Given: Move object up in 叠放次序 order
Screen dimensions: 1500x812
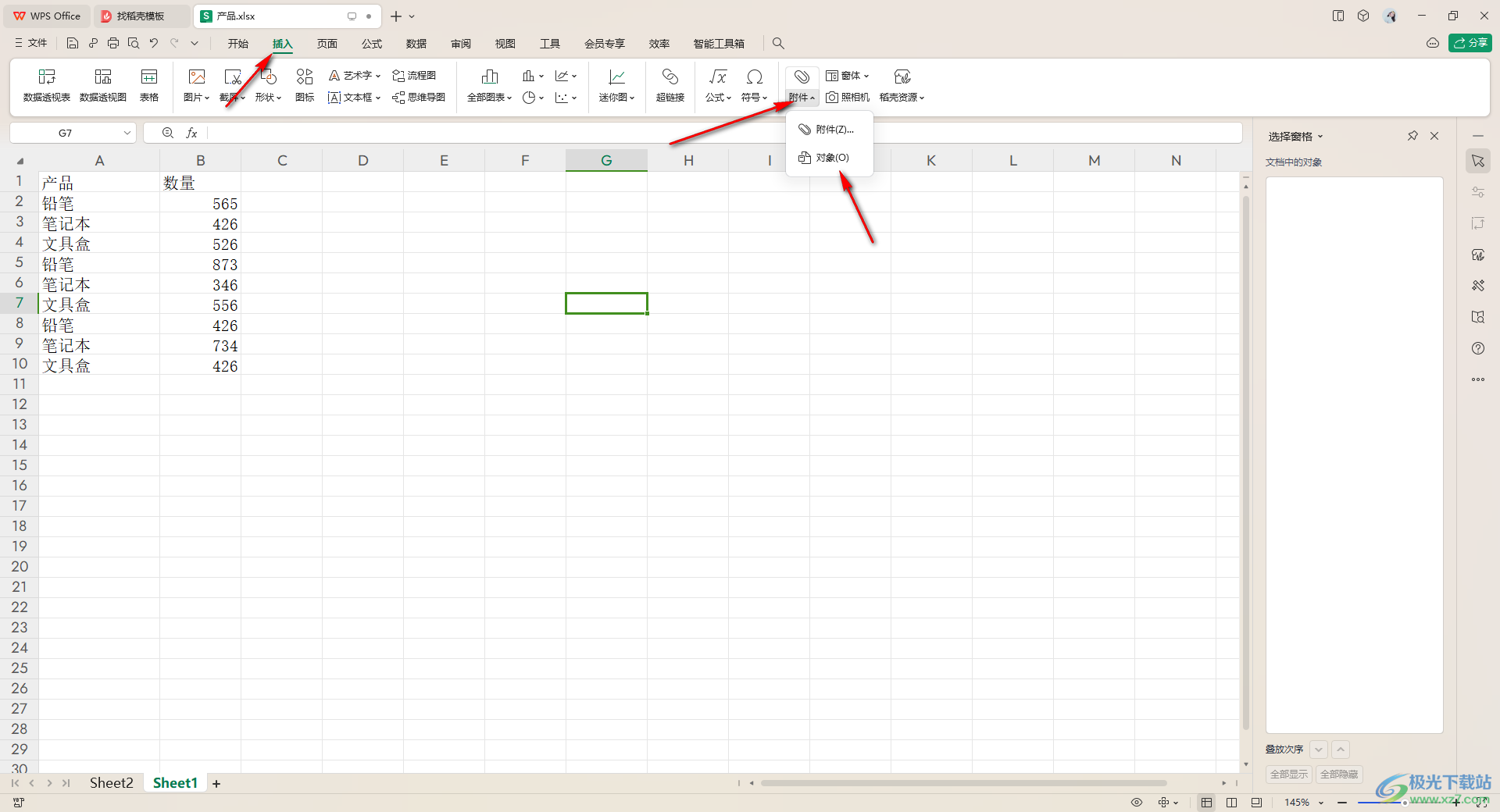Looking at the screenshot, I should (x=1341, y=750).
